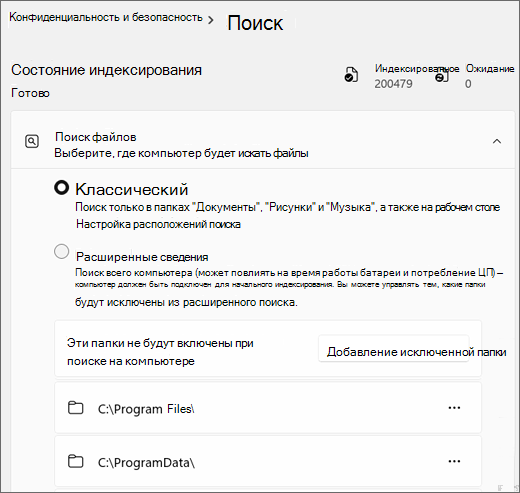Open more options for C:\ProgramData\
The width and height of the screenshot is (520, 493).
454,461
